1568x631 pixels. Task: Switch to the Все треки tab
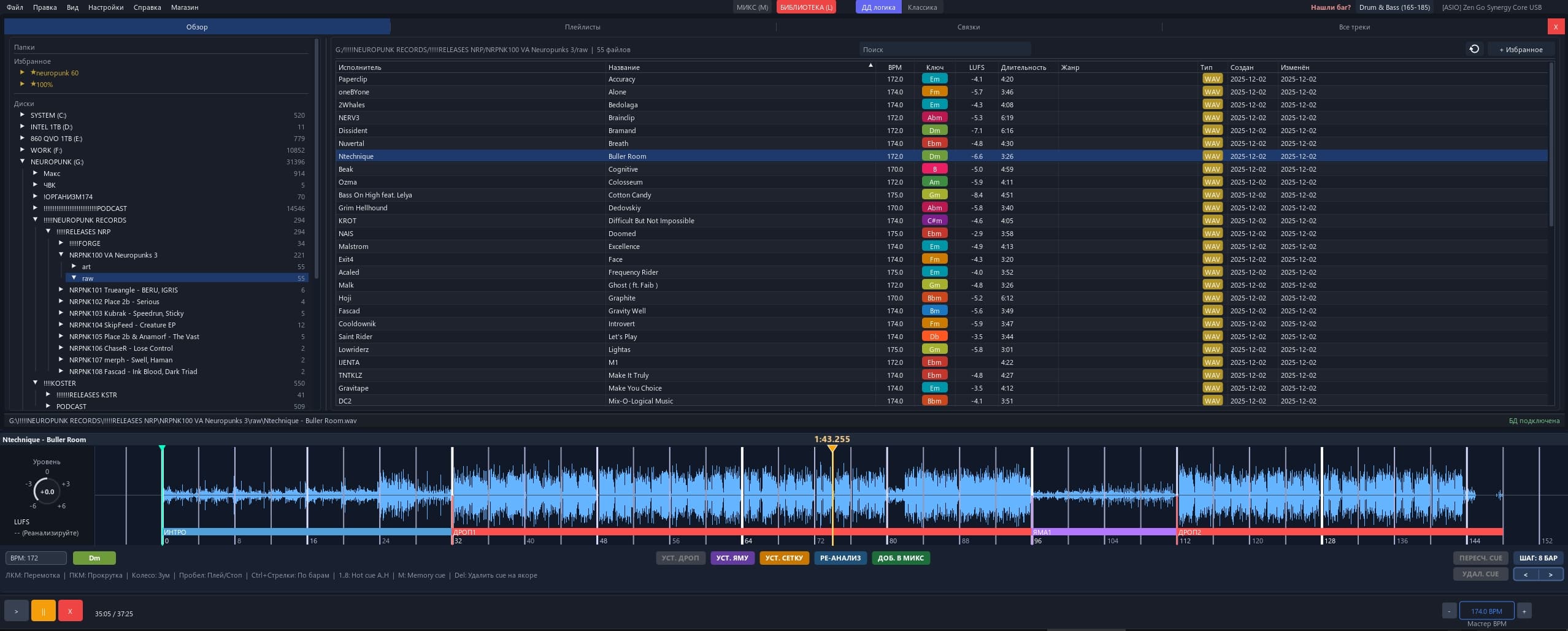tap(1355, 27)
